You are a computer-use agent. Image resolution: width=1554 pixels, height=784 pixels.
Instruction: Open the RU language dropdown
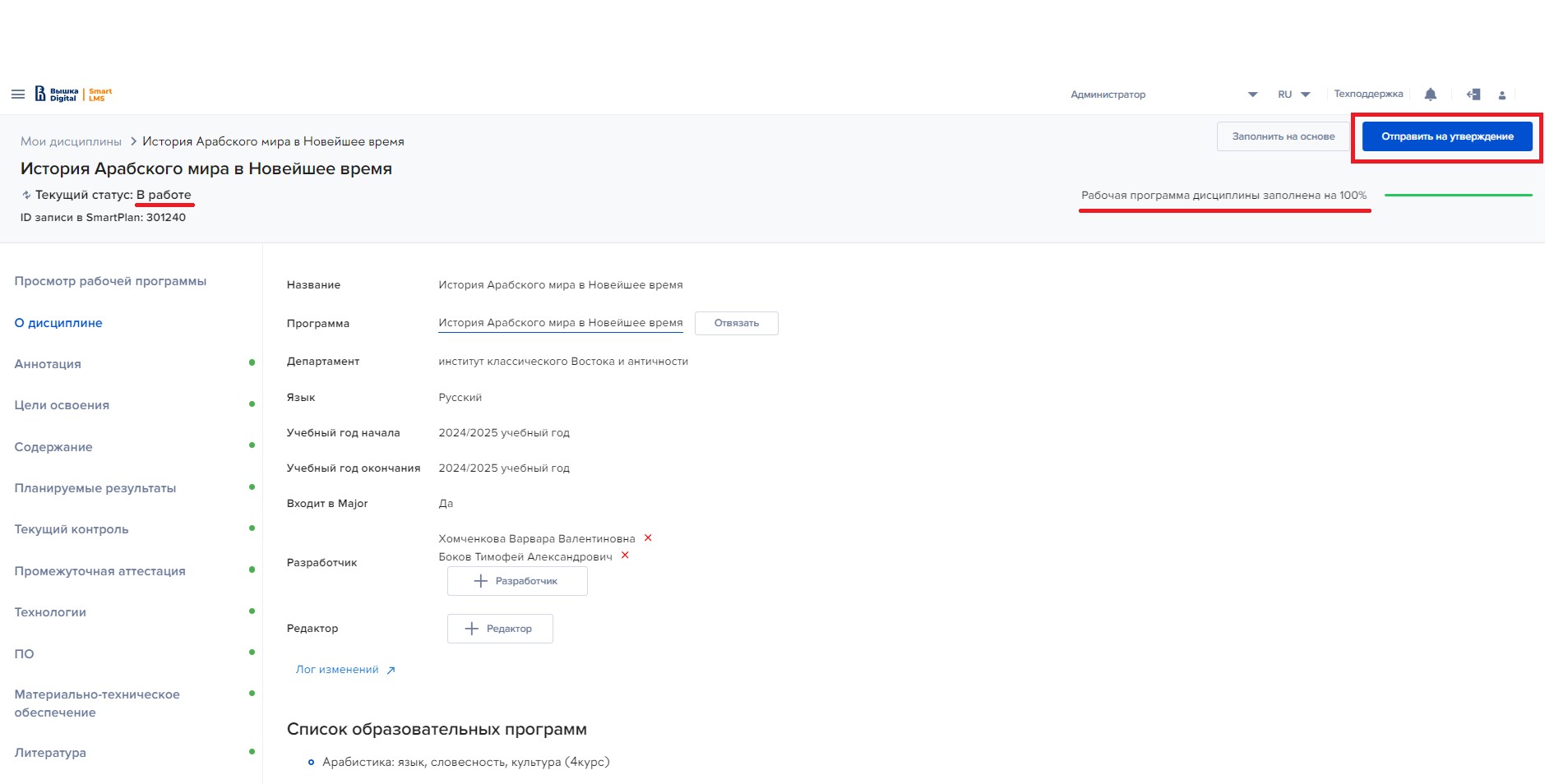pyautogui.click(x=1293, y=95)
